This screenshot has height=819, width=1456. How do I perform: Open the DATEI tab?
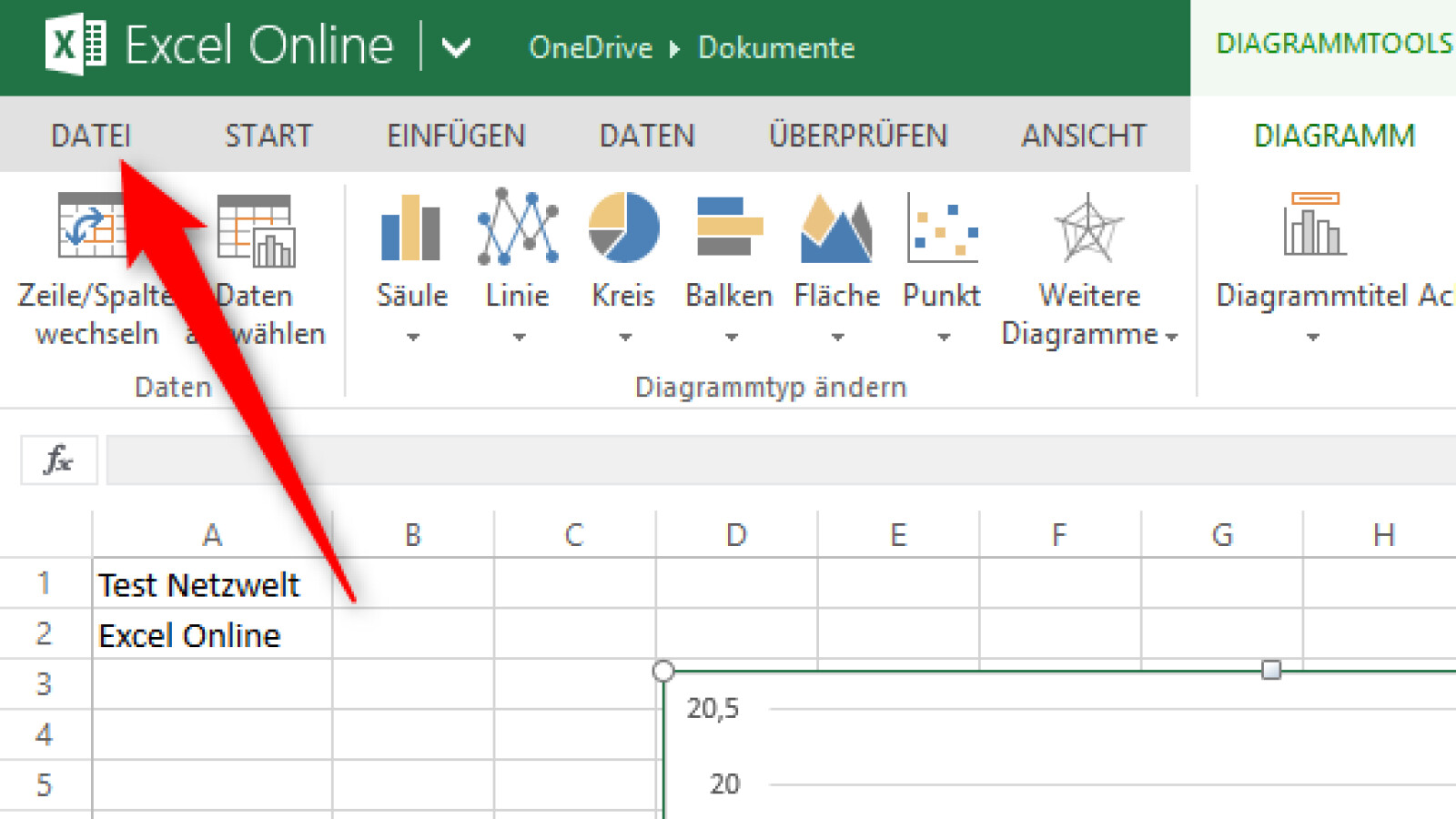tap(91, 136)
